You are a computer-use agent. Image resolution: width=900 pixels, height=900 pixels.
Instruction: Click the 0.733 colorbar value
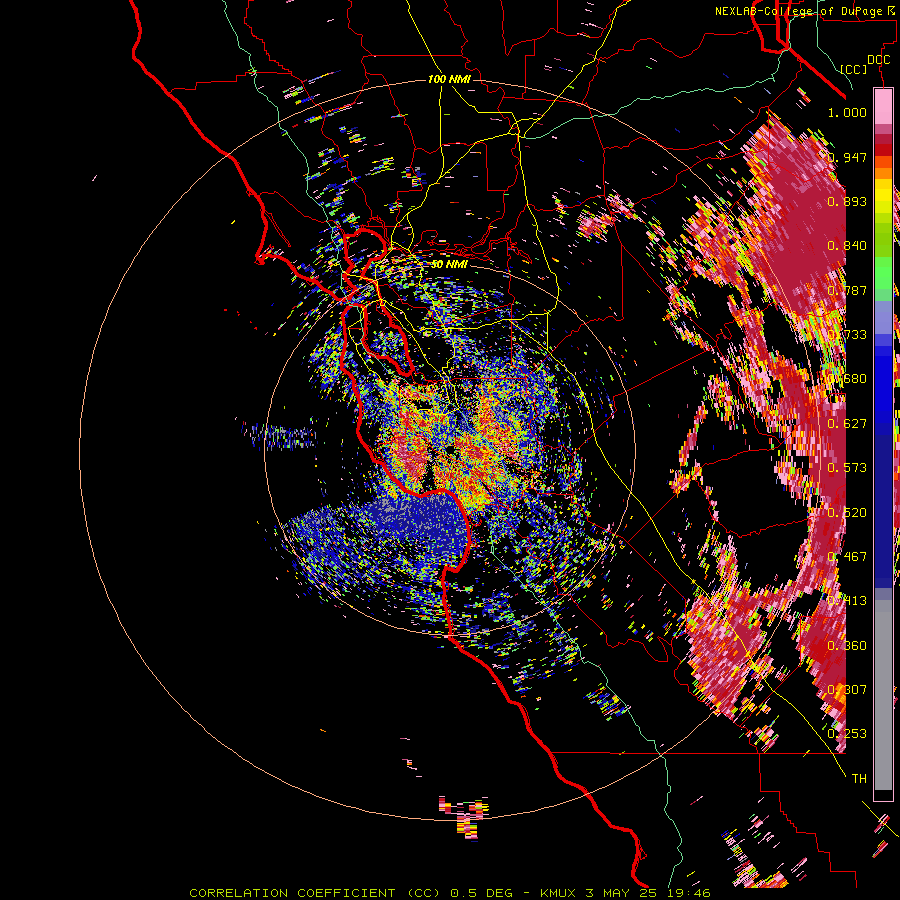pyautogui.click(x=847, y=335)
